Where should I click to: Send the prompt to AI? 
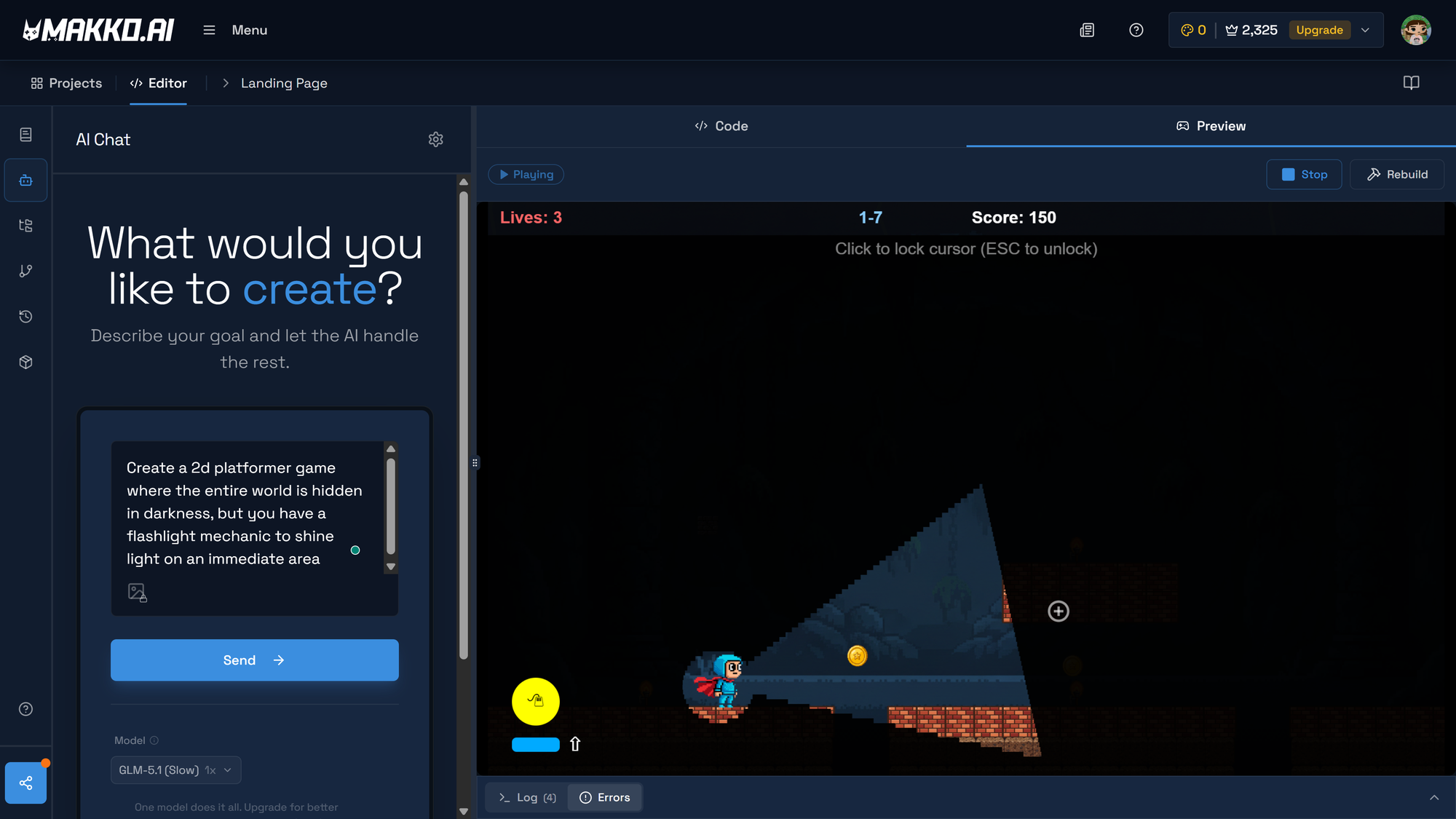point(254,660)
